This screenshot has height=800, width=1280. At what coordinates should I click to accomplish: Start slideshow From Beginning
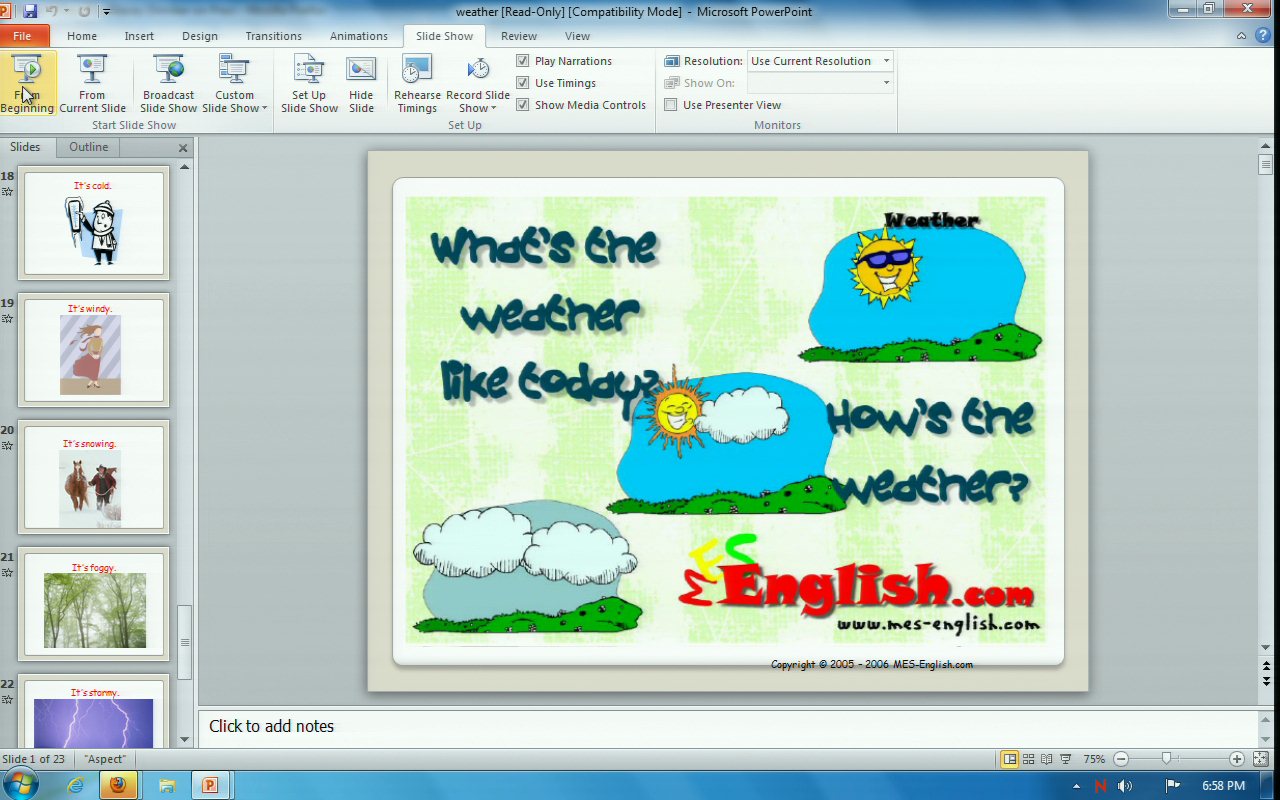coord(27,83)
